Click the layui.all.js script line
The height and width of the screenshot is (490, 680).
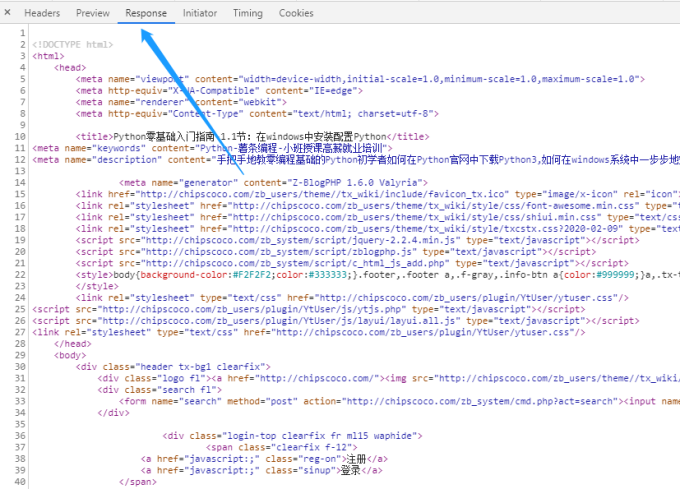tap(336, 321)
